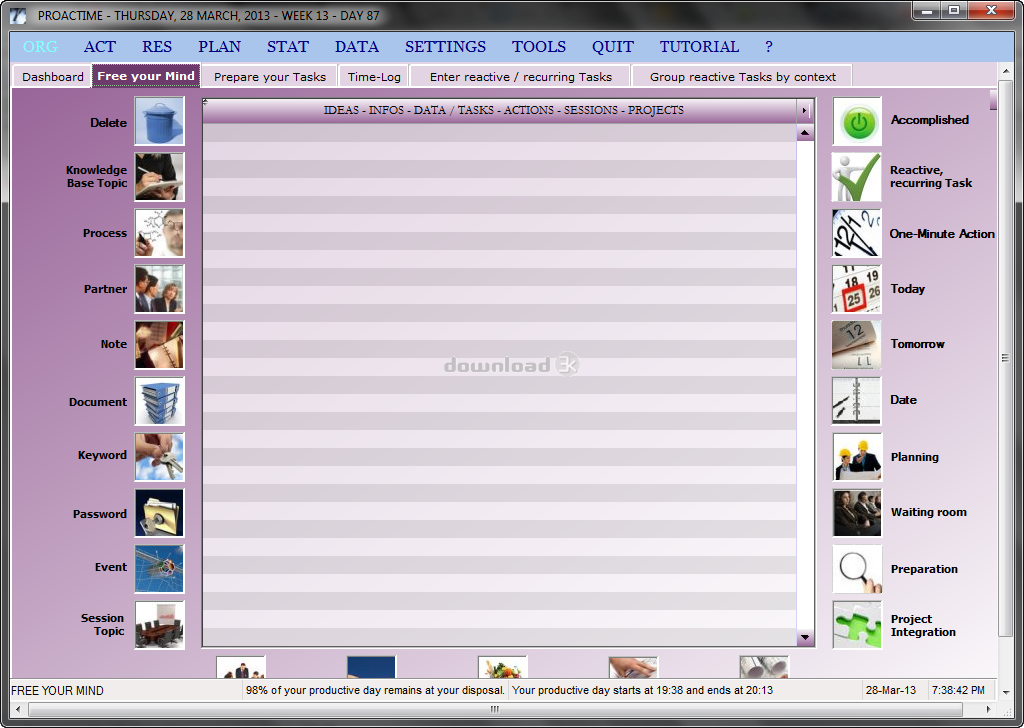
Task: Expand the list header right arrow
Action: (804, 110)
